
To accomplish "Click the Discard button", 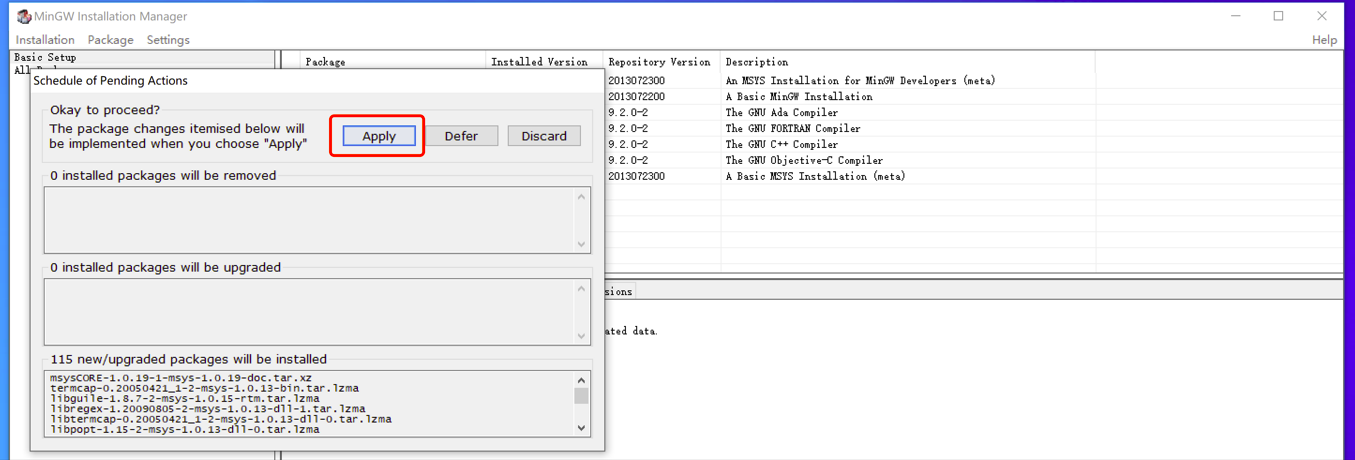I will point(544,136).
